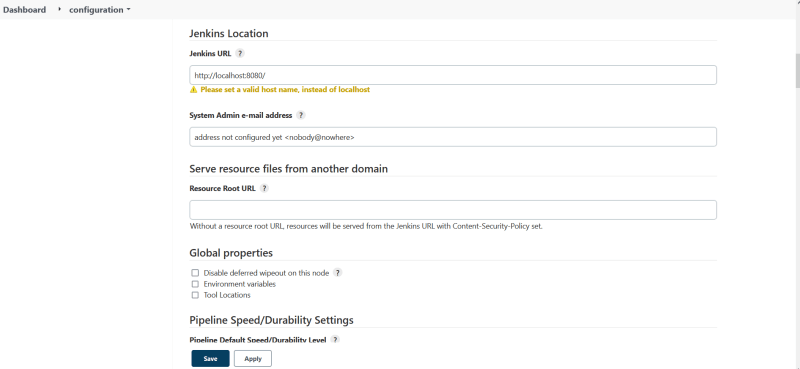Focus the System Admin e-mail address field
The image size is (800, 369).
click(453, 137)
